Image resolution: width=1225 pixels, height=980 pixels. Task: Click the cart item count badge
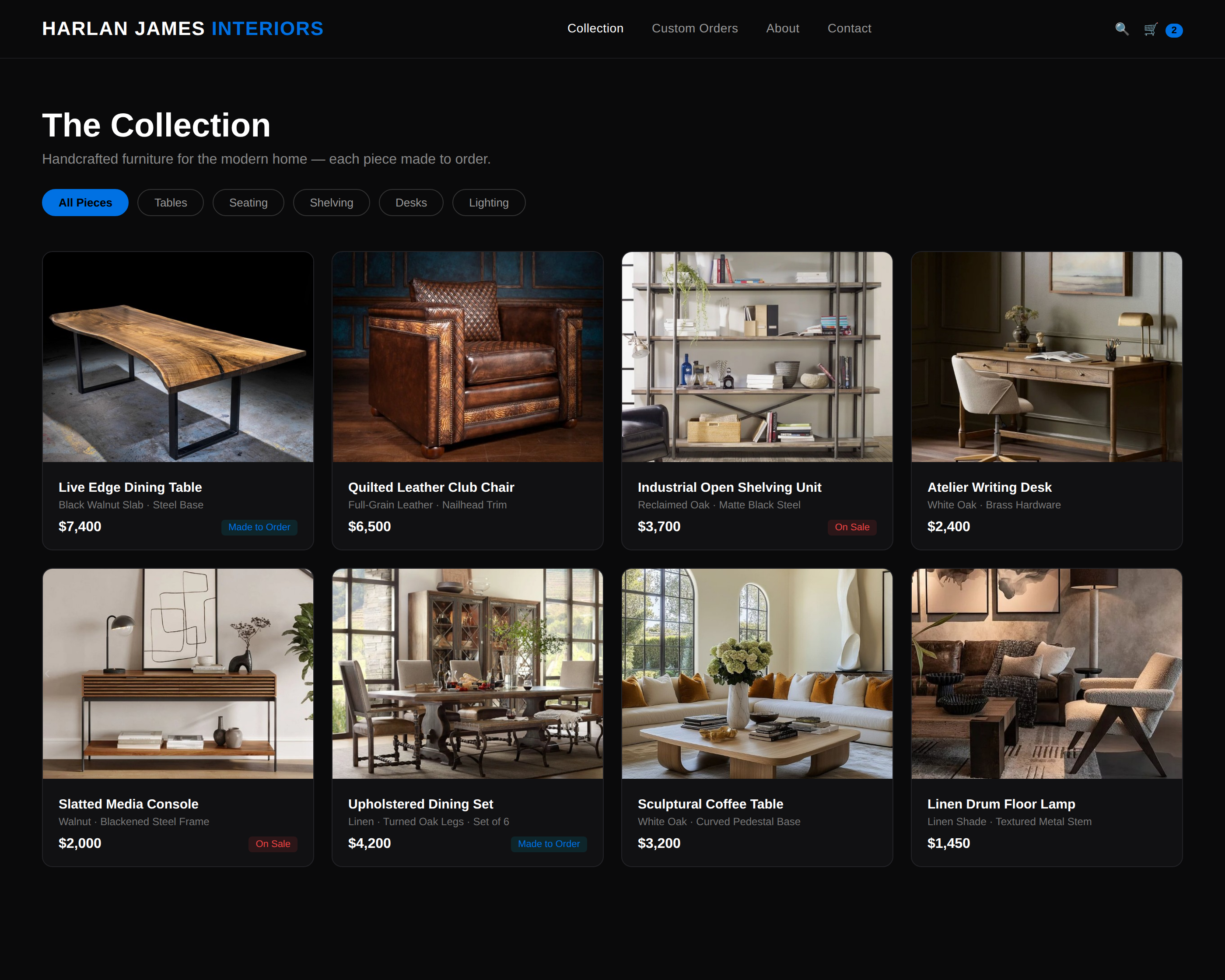[x=1174, y=30]
